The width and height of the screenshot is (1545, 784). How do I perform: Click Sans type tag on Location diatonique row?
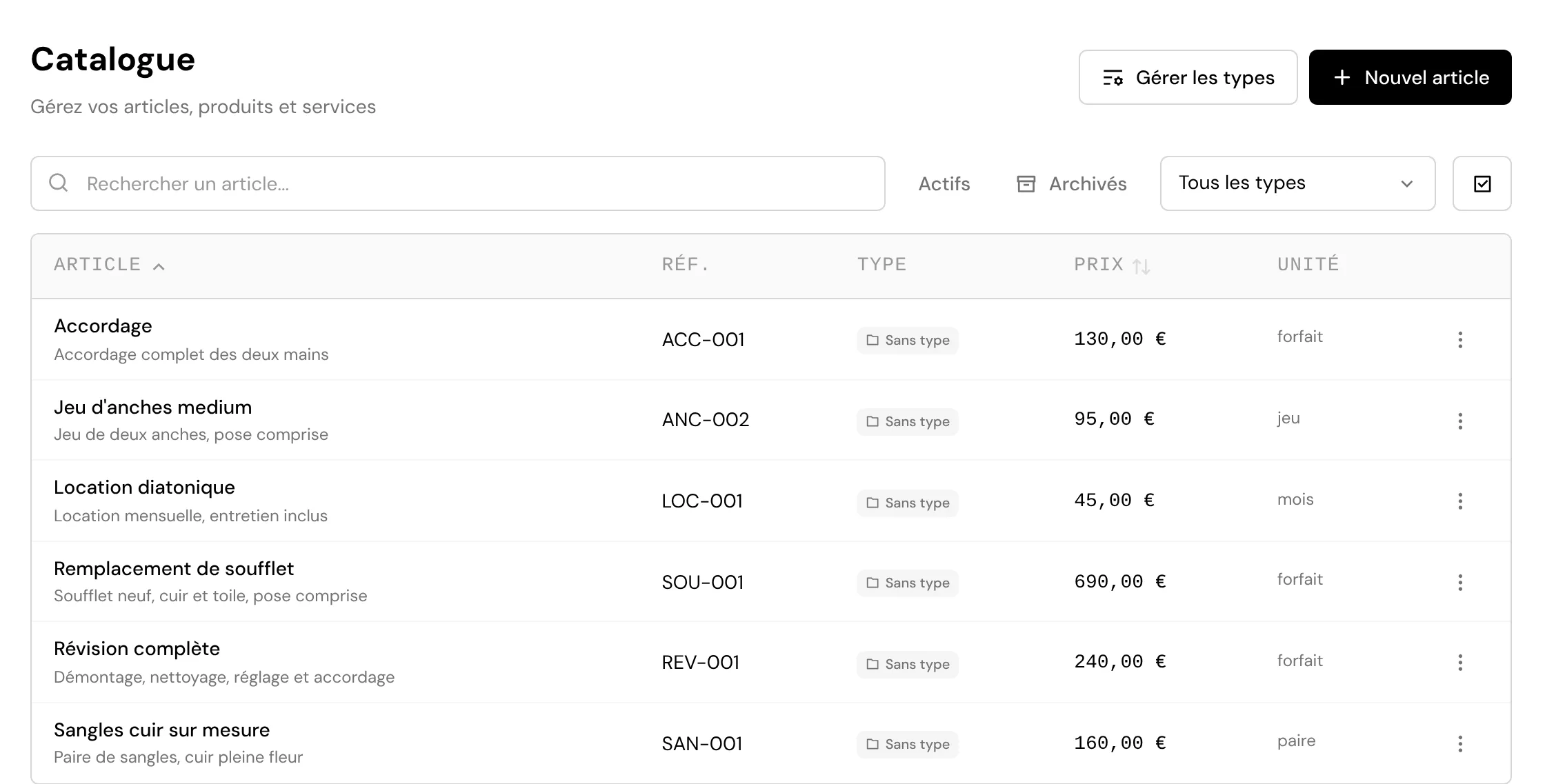click(908, 503)
